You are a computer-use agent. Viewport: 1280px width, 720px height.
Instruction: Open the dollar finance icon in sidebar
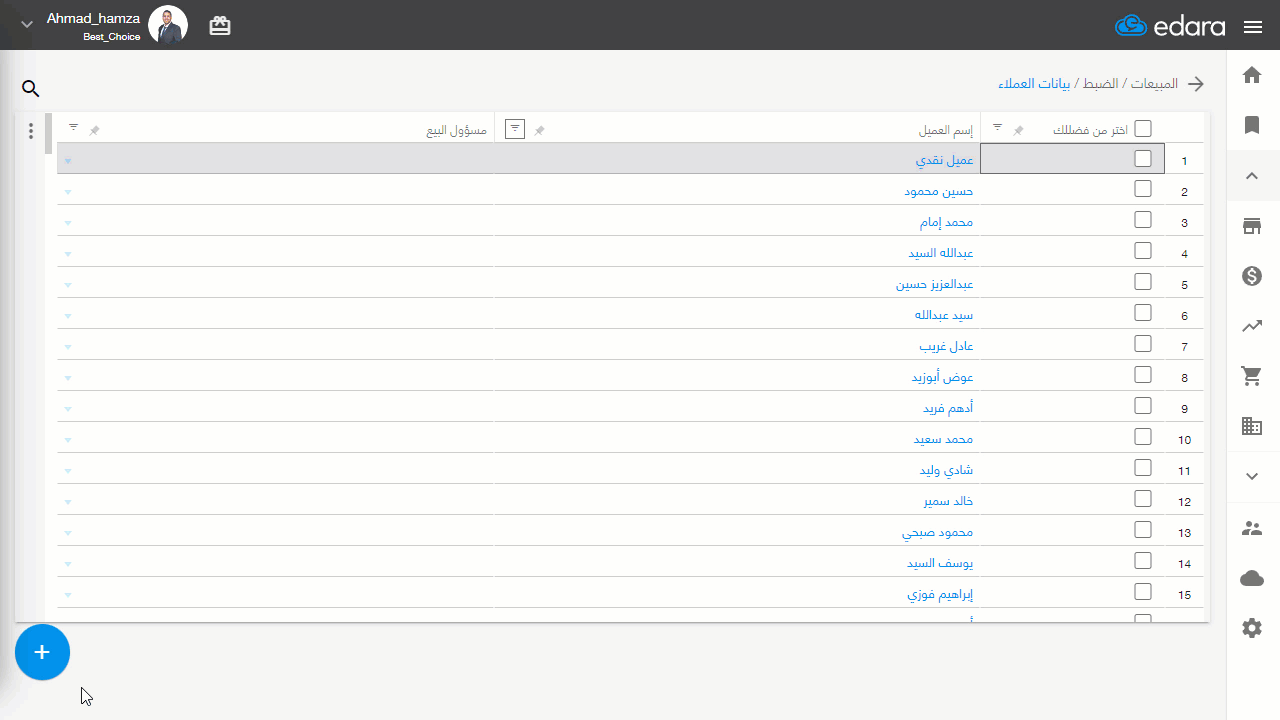coord(1252,276)
